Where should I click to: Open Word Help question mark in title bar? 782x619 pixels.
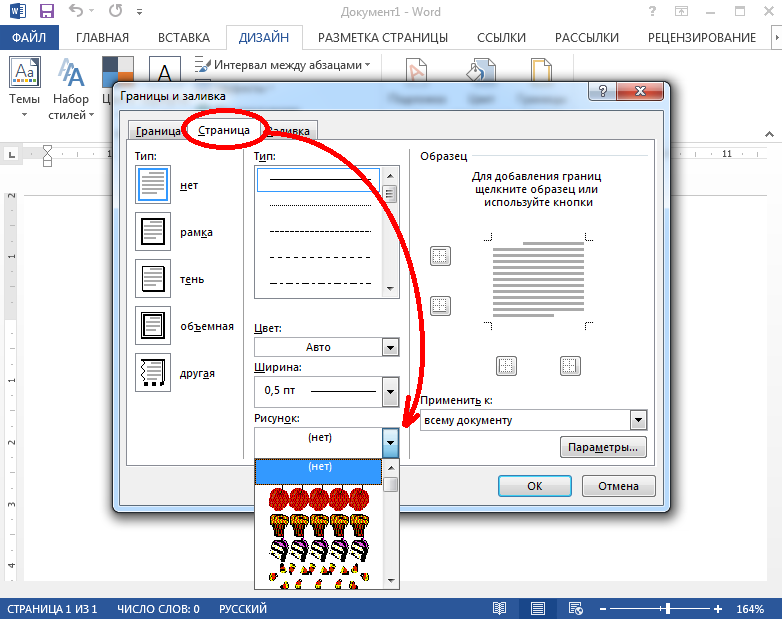(652, 11)
